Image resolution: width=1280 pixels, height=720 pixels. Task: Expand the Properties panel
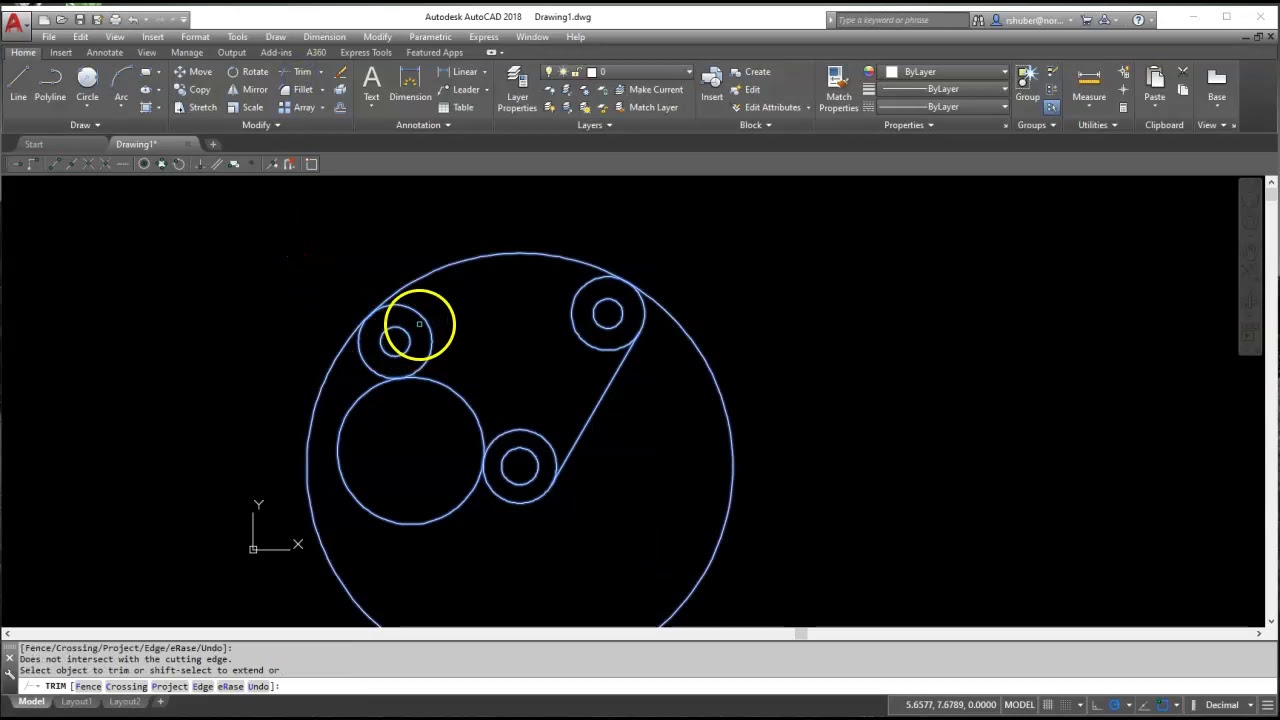click(x=909, y=125)
